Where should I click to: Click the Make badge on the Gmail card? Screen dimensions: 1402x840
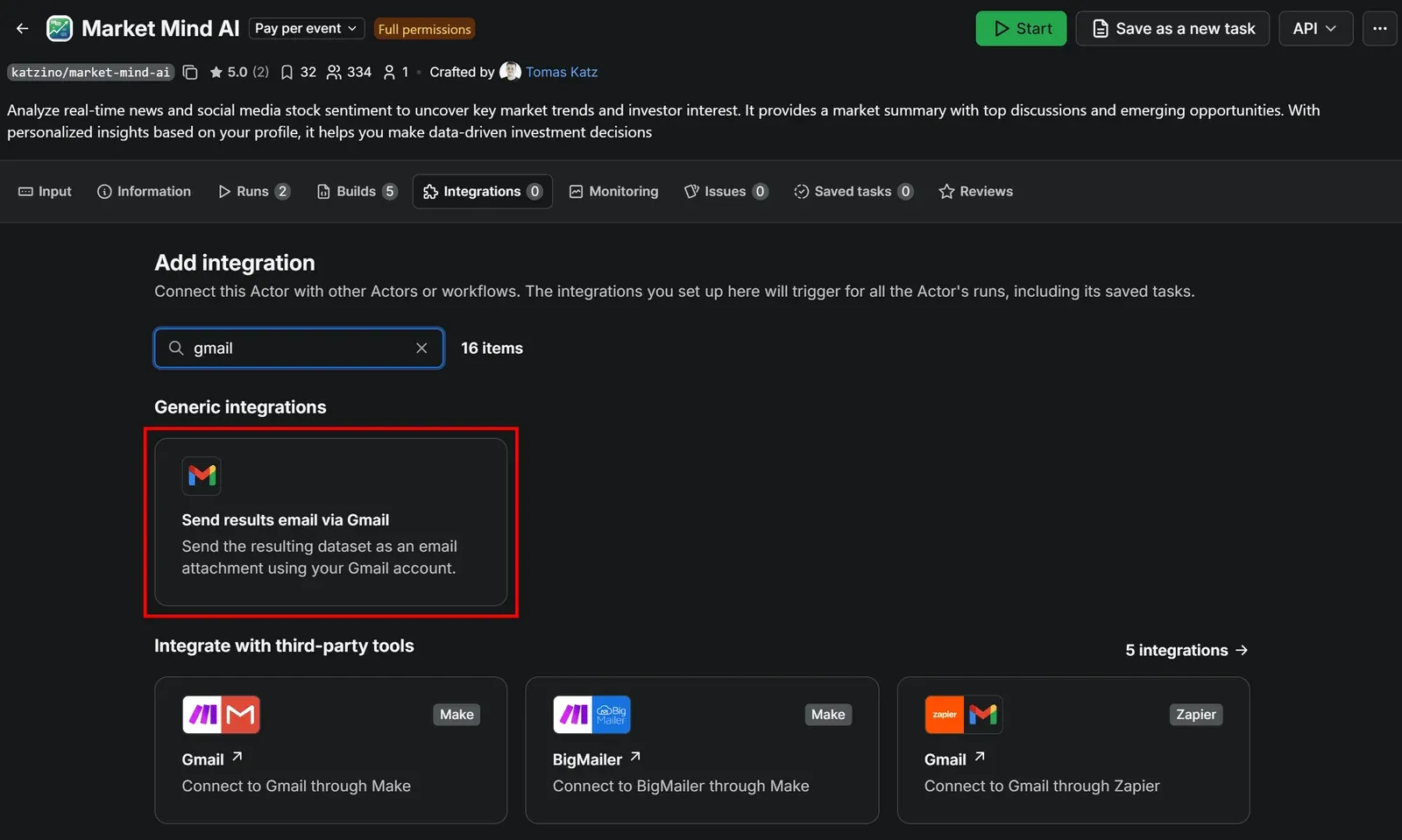point(457,715)
